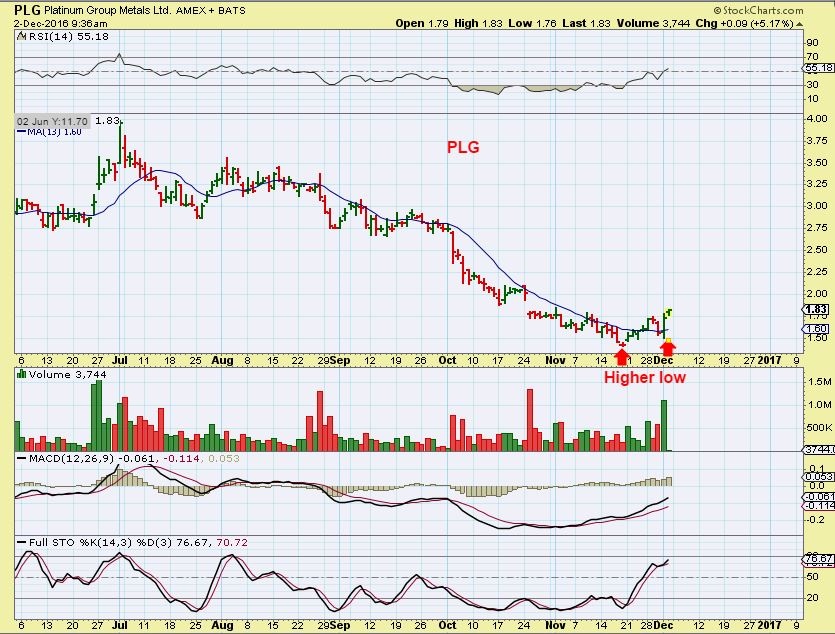This screenshot has width=835, height=634.
Task: Click the RSI(14) legend line marker
Action: tap(21, 35)
